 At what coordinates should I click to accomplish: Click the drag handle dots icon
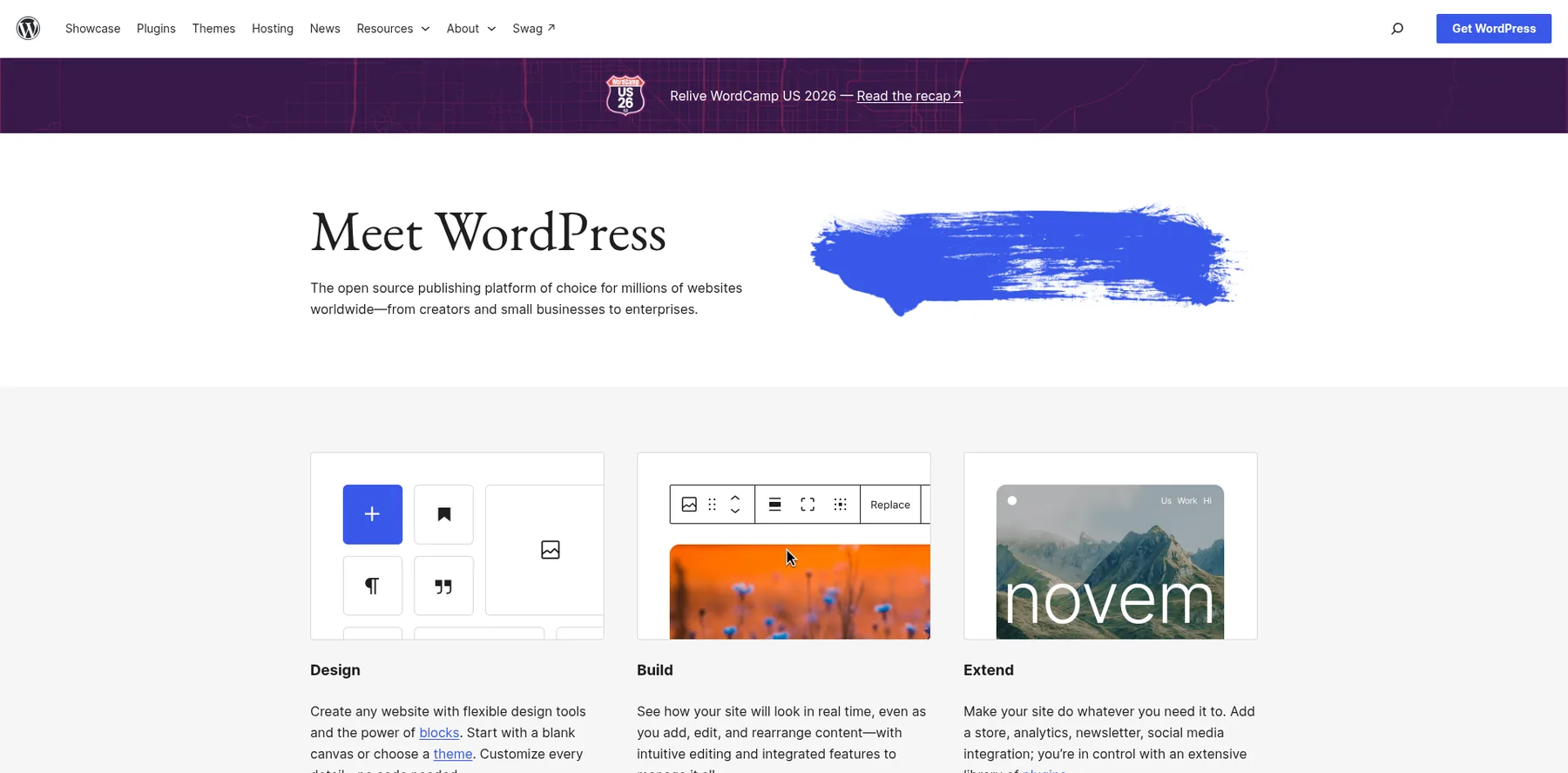click(x=713, y=505)
